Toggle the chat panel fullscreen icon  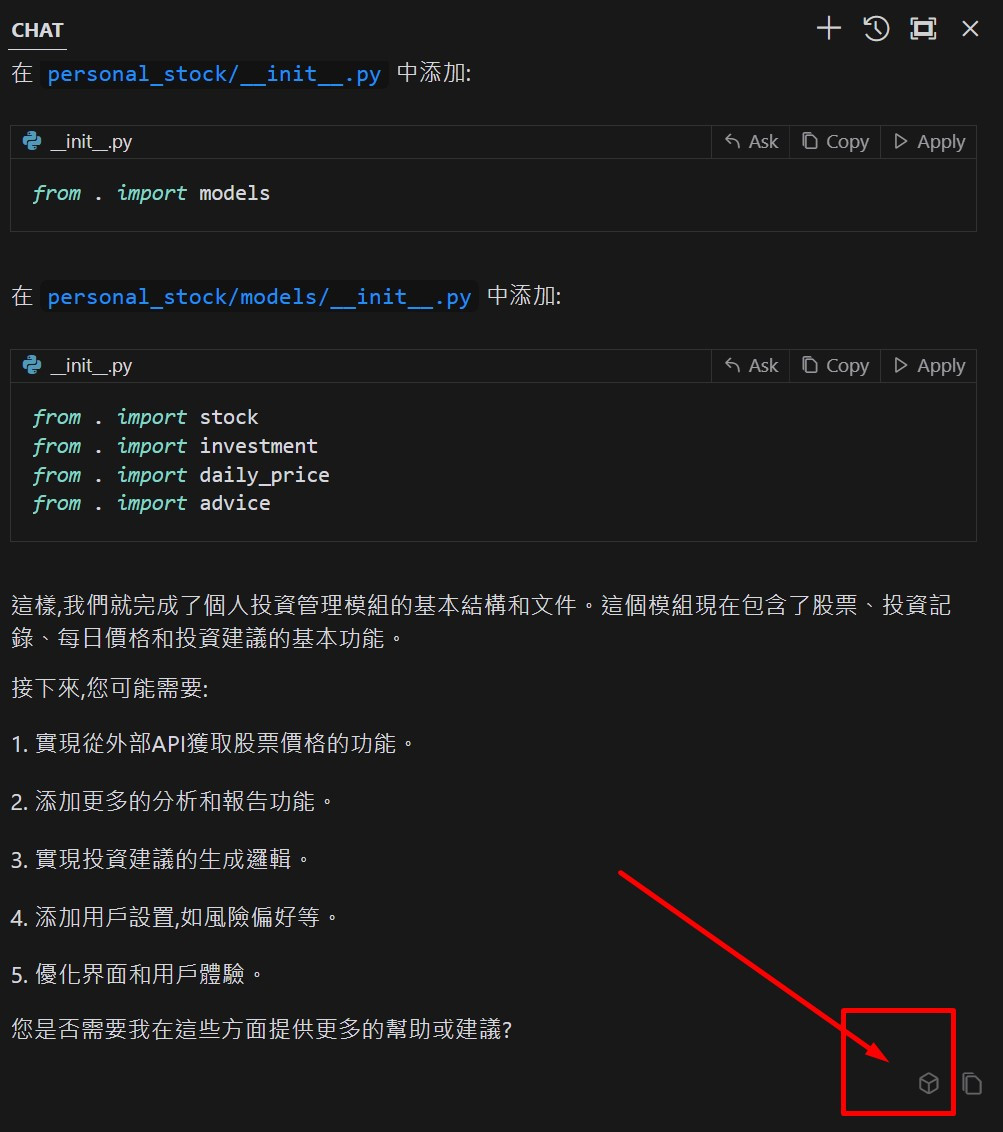[x=923, y=29]
